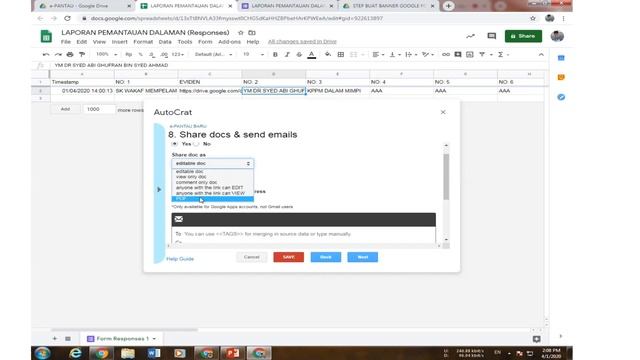Open Google Tasks in the side panel
The width and height of the screenshot is (640, 360).
(x=561, y=97)
